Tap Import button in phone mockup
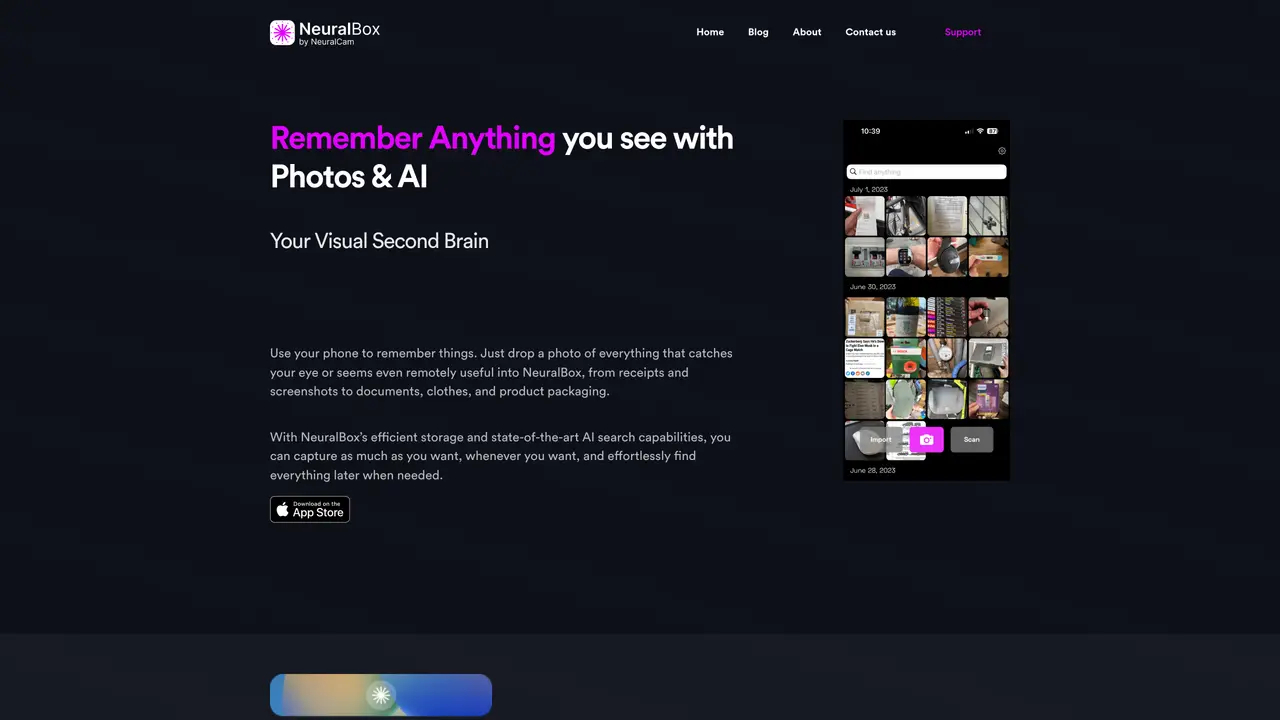The height and width of the screenshot is (720, 1280). tap(881, 439)
